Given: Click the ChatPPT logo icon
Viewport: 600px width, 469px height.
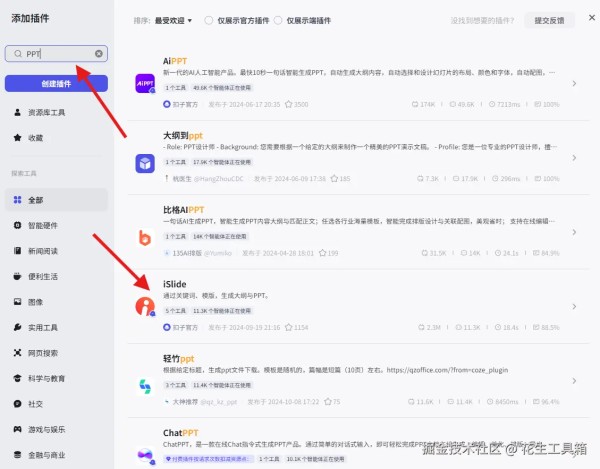Looking at the screenshot, I should pyautogui.click(x=145, y=455).
